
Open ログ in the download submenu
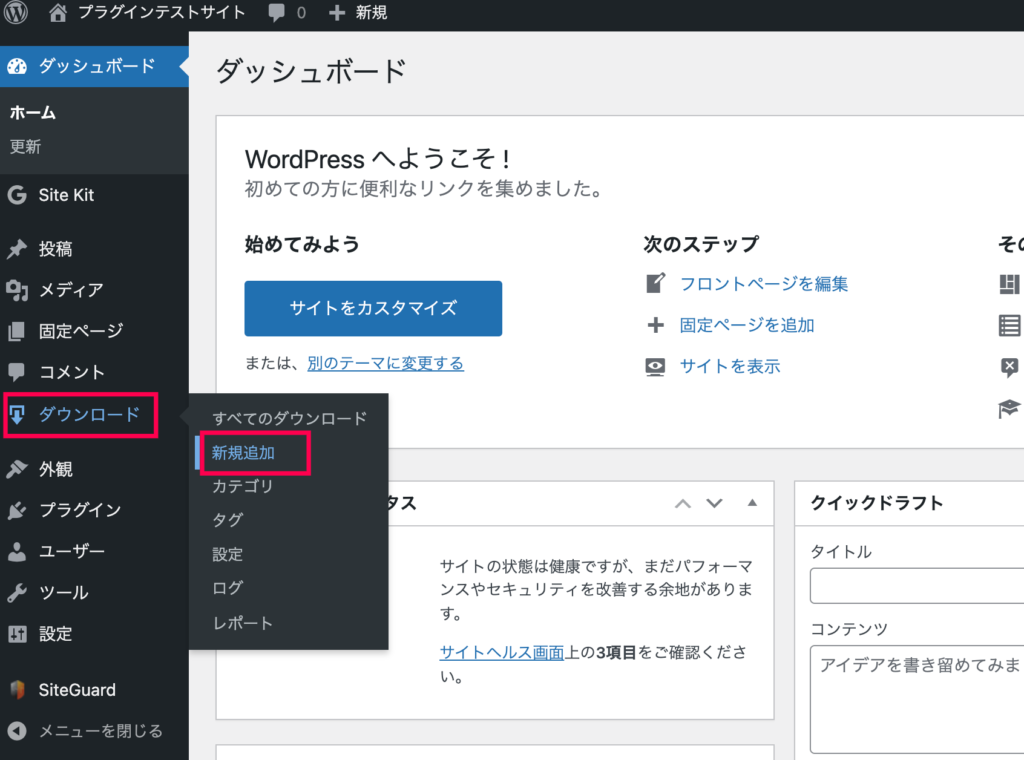point(228,588)
